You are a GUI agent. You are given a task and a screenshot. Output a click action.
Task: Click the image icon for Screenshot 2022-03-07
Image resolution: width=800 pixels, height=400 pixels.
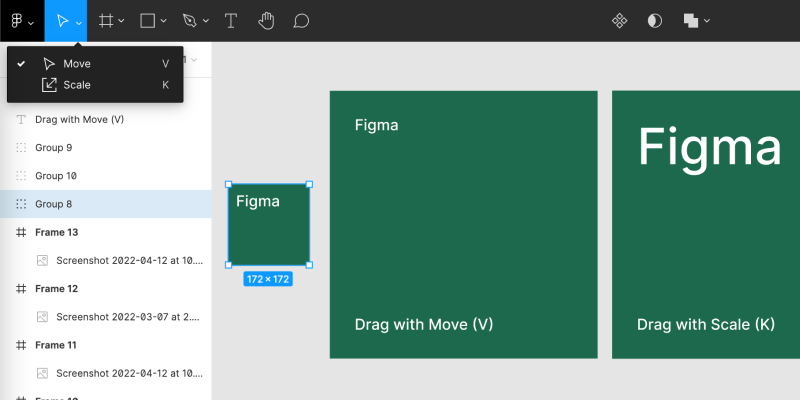click(x=42, y=317)
